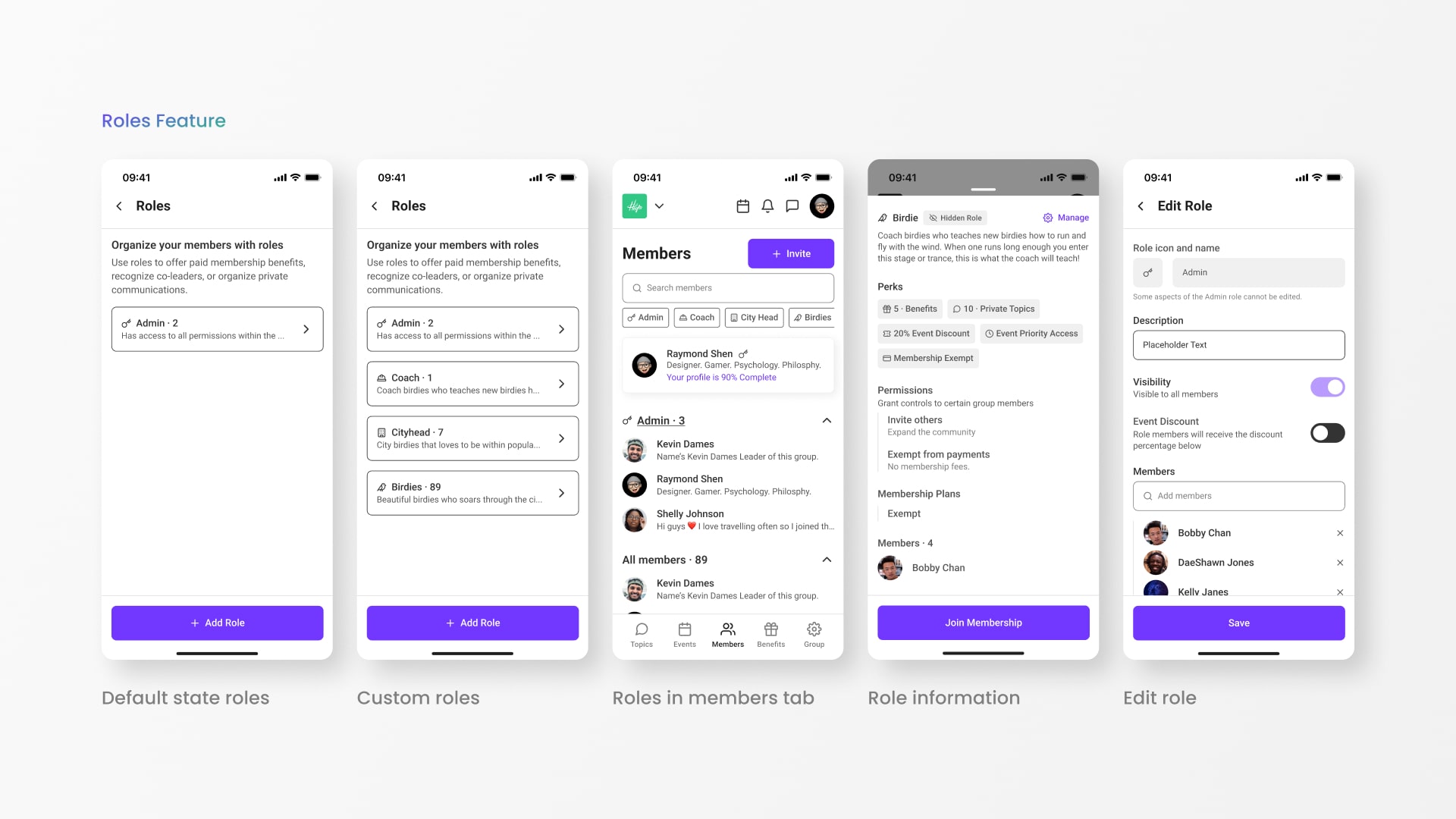The height and width of the screenshot is (819, 1456).
Task: Click the Events tab icon in bottom nav
Action: (x=684, y=629)
